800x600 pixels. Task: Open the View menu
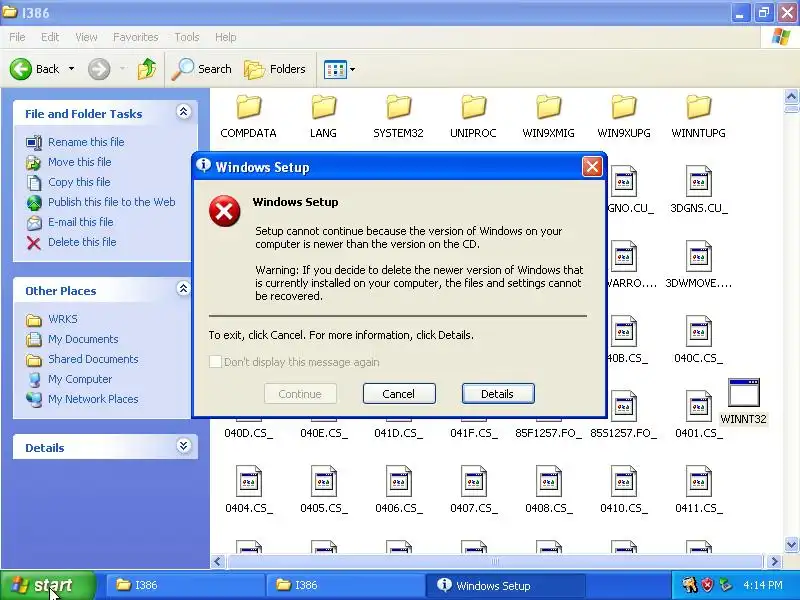pyautogui.click(x=86, y=37)
